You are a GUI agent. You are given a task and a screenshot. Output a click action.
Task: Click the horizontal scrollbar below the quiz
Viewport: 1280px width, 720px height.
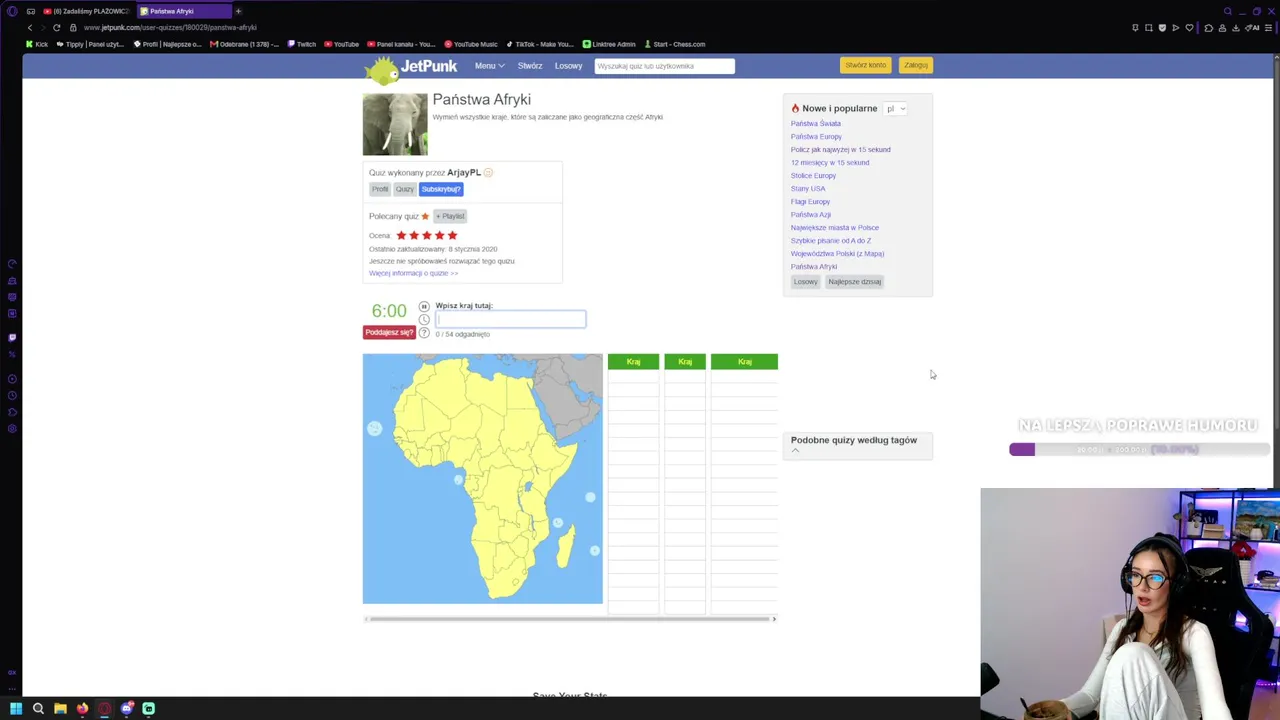[570, 619]
